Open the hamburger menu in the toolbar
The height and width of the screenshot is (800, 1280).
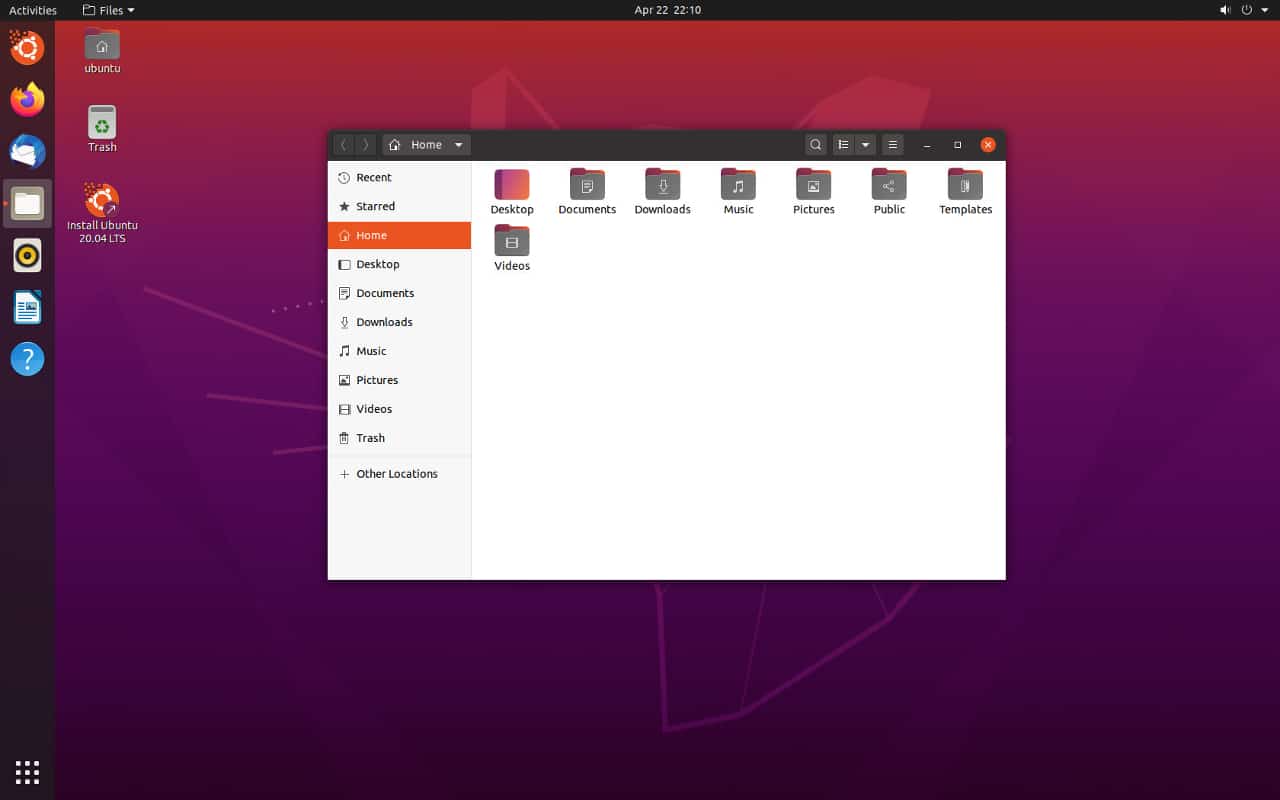(x=892, y=144)
